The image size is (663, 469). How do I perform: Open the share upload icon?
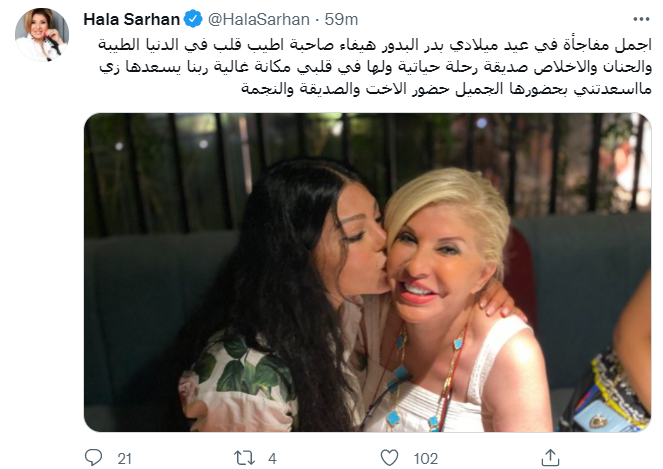pos(551,458)
